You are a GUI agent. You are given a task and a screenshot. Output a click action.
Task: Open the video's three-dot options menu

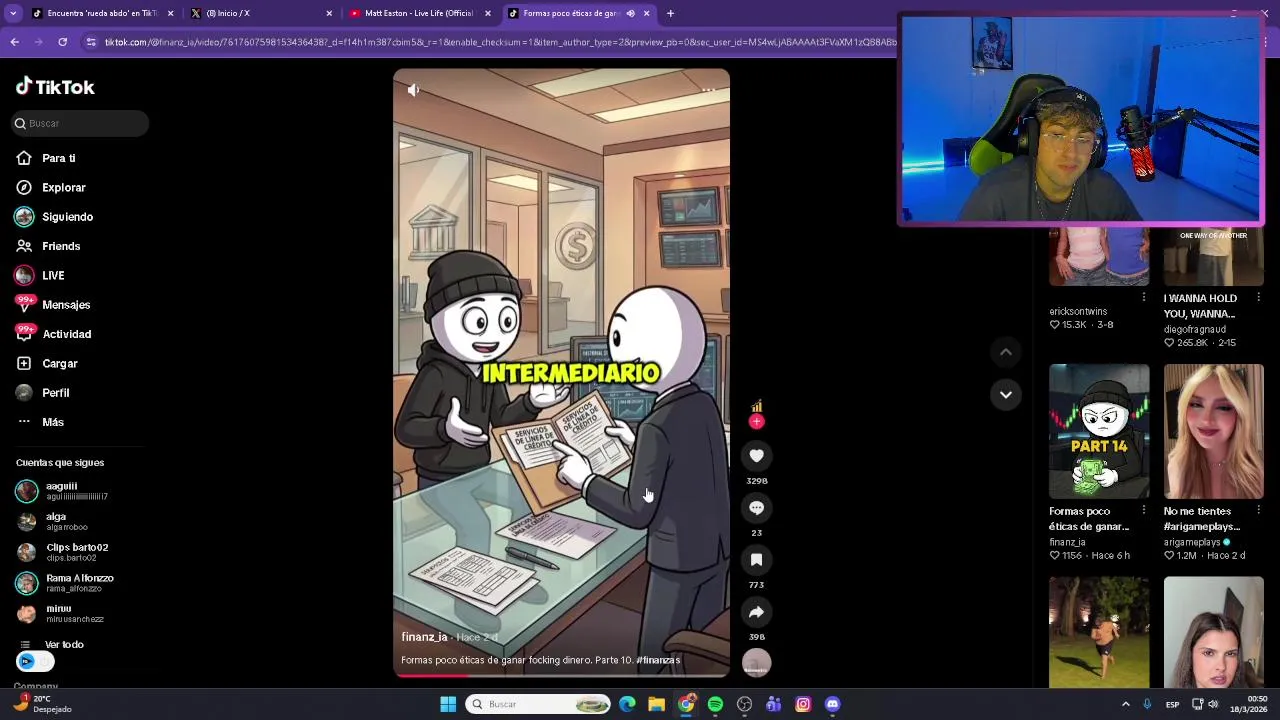(x=708, y=90)
